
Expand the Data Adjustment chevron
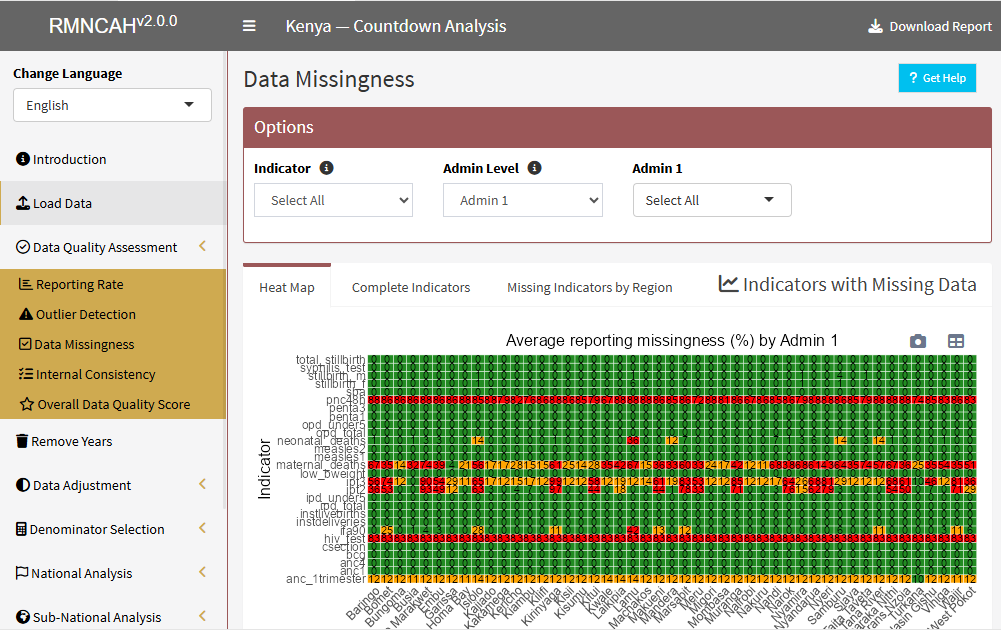coord(203,484)
